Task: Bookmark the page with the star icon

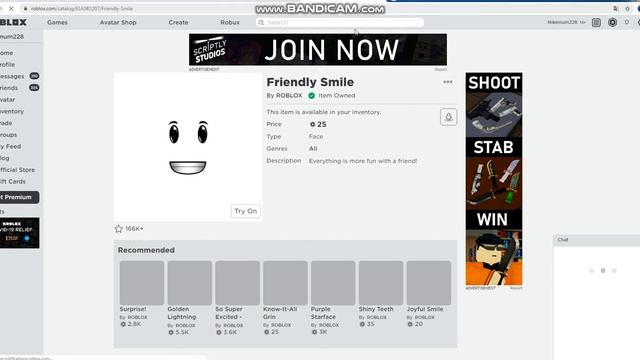Action: pyautogui.click(x=628, y=9)
